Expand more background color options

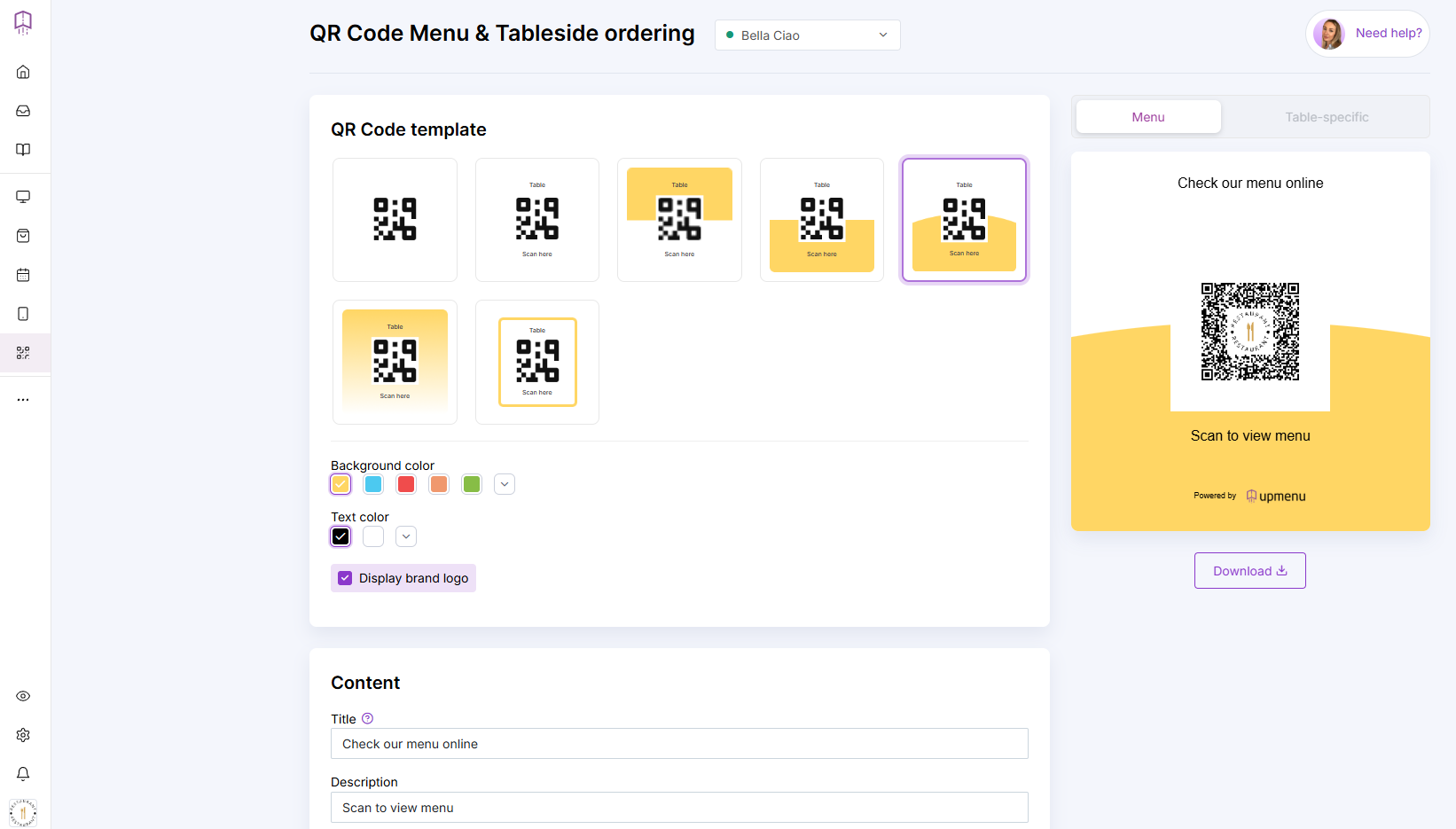505,484
